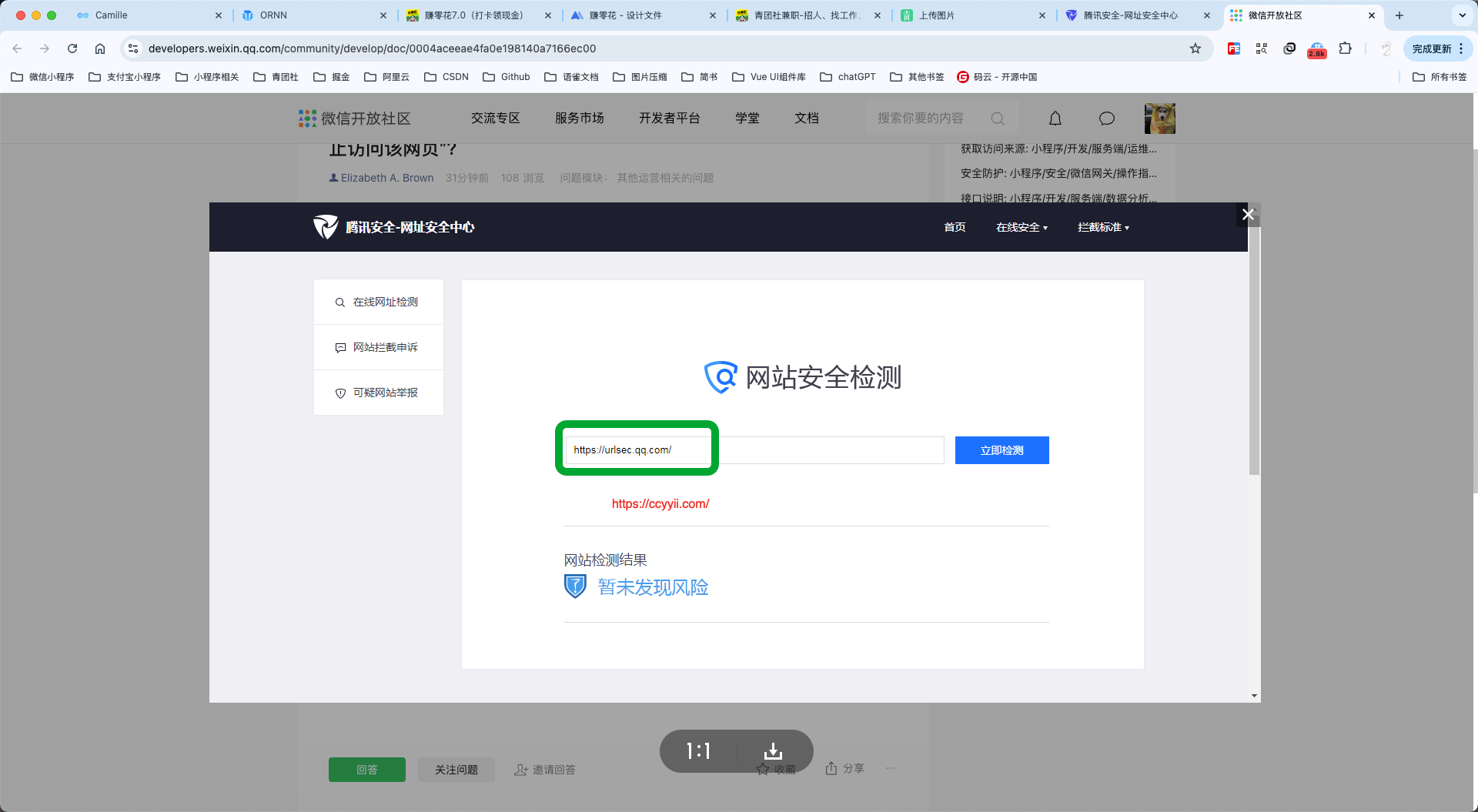Open messages with the chat bubble icon
The height and width of the screenshot is (812, 1478).
point(1107,119)
